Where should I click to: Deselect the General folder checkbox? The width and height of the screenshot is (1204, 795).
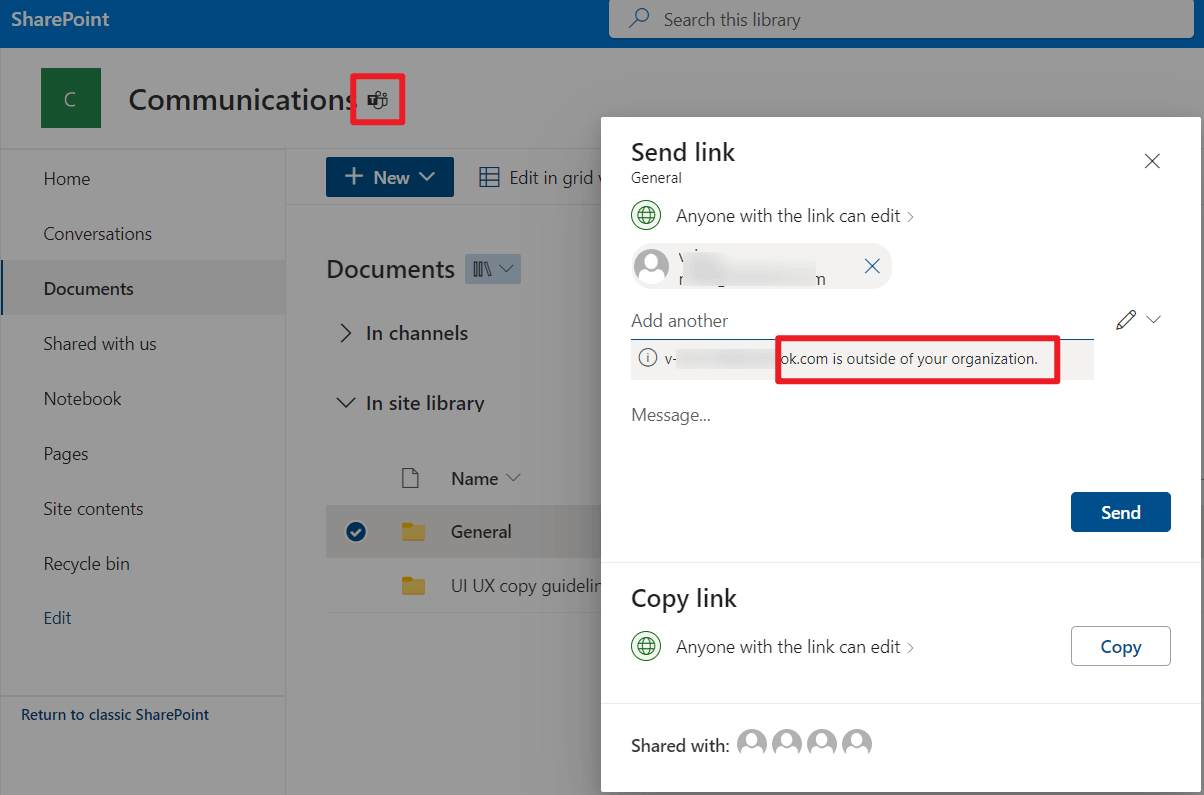pyautogui.click(x=356, y=531)
